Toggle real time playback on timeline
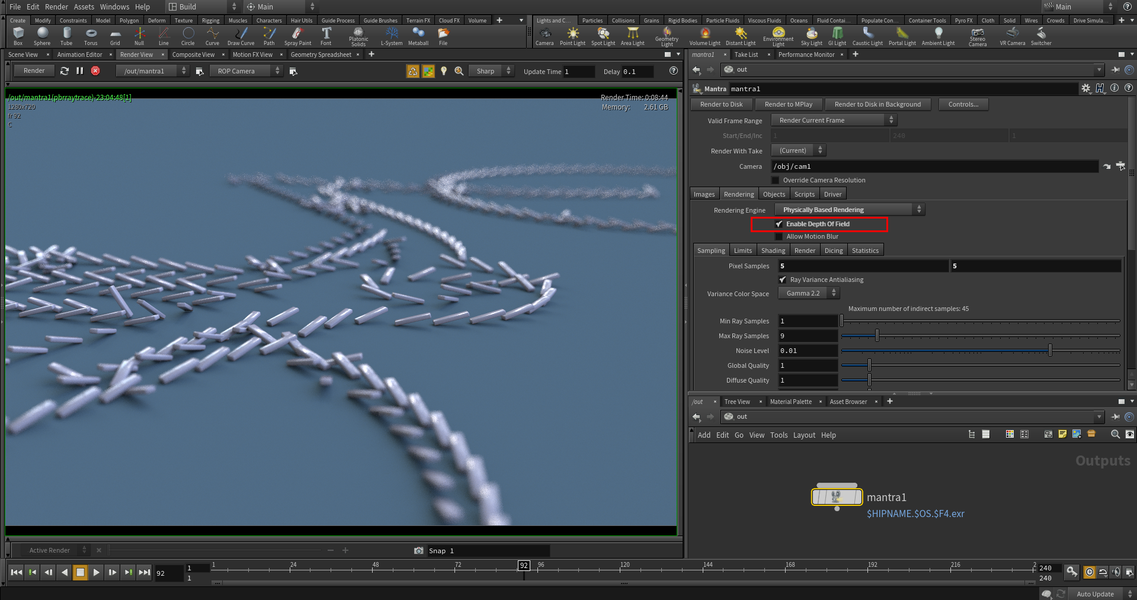Screen dimensions: 1137x600 (x=1089, y=572)
